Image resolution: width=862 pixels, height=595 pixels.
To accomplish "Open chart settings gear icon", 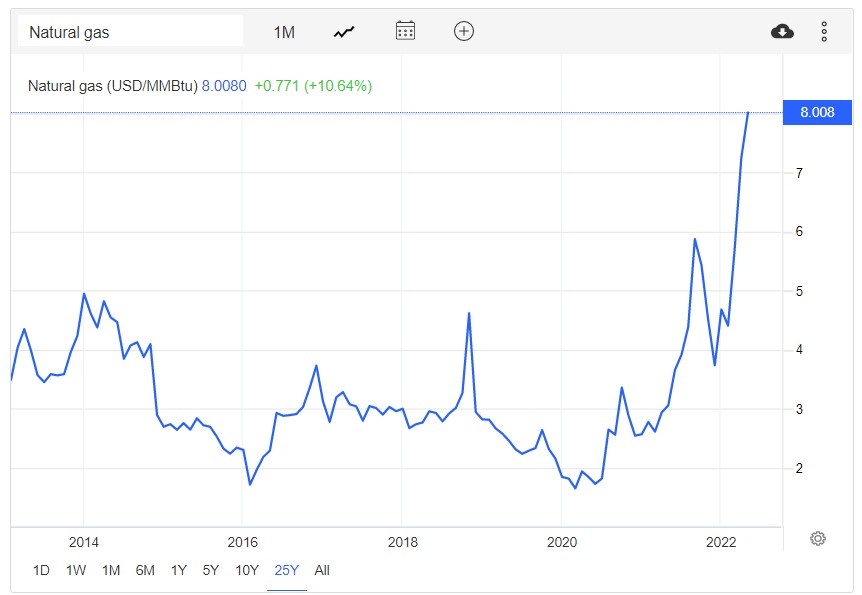I will (x=818, y=539).
